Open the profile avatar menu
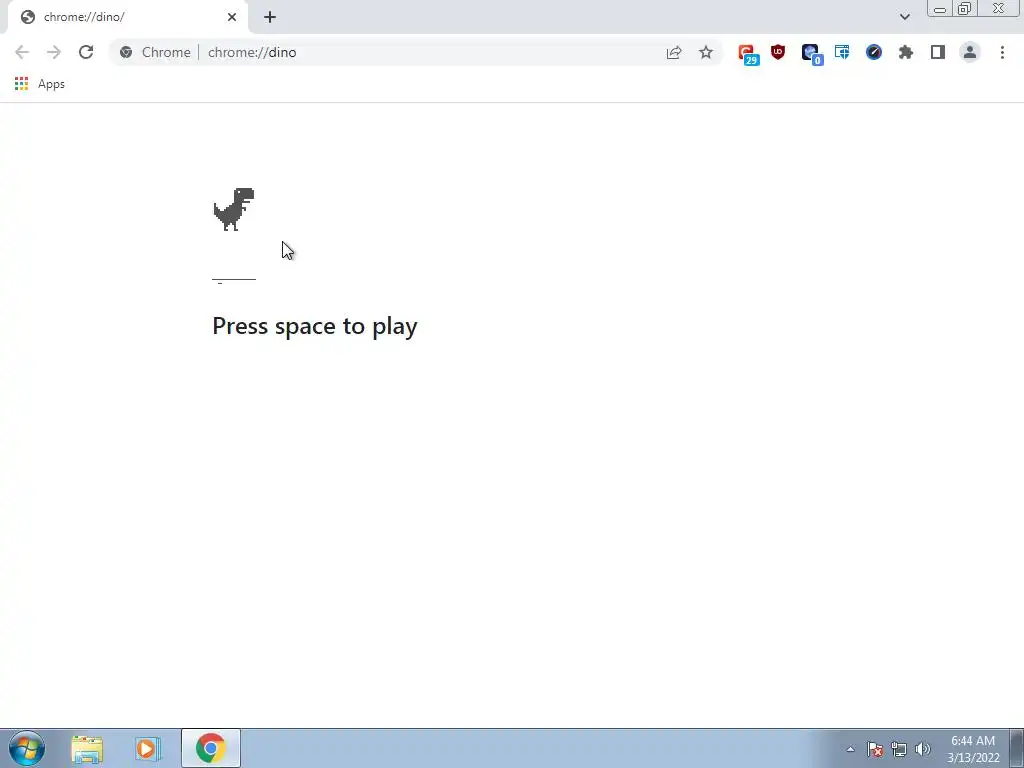 [x=970, y=52]
